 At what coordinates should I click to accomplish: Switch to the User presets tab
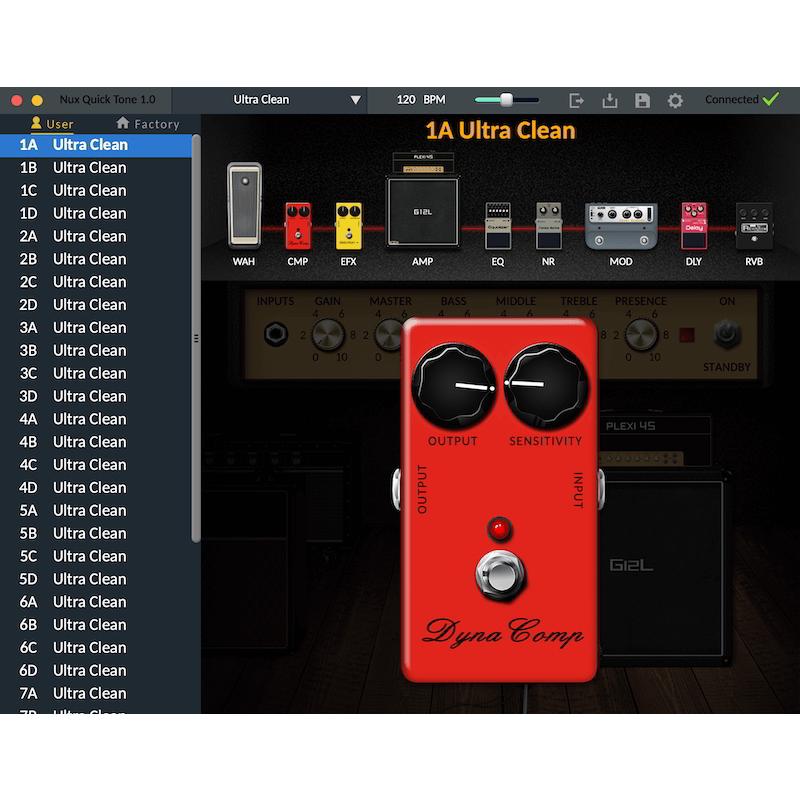tap(52, 124)
